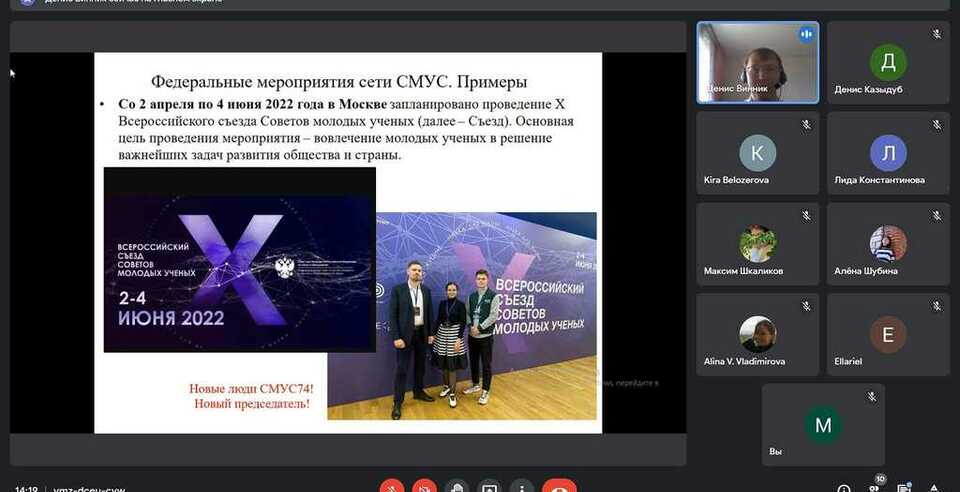Open the activities icon in bottom bar
This screenshot has width=960, height=492.
coord(935,489)
